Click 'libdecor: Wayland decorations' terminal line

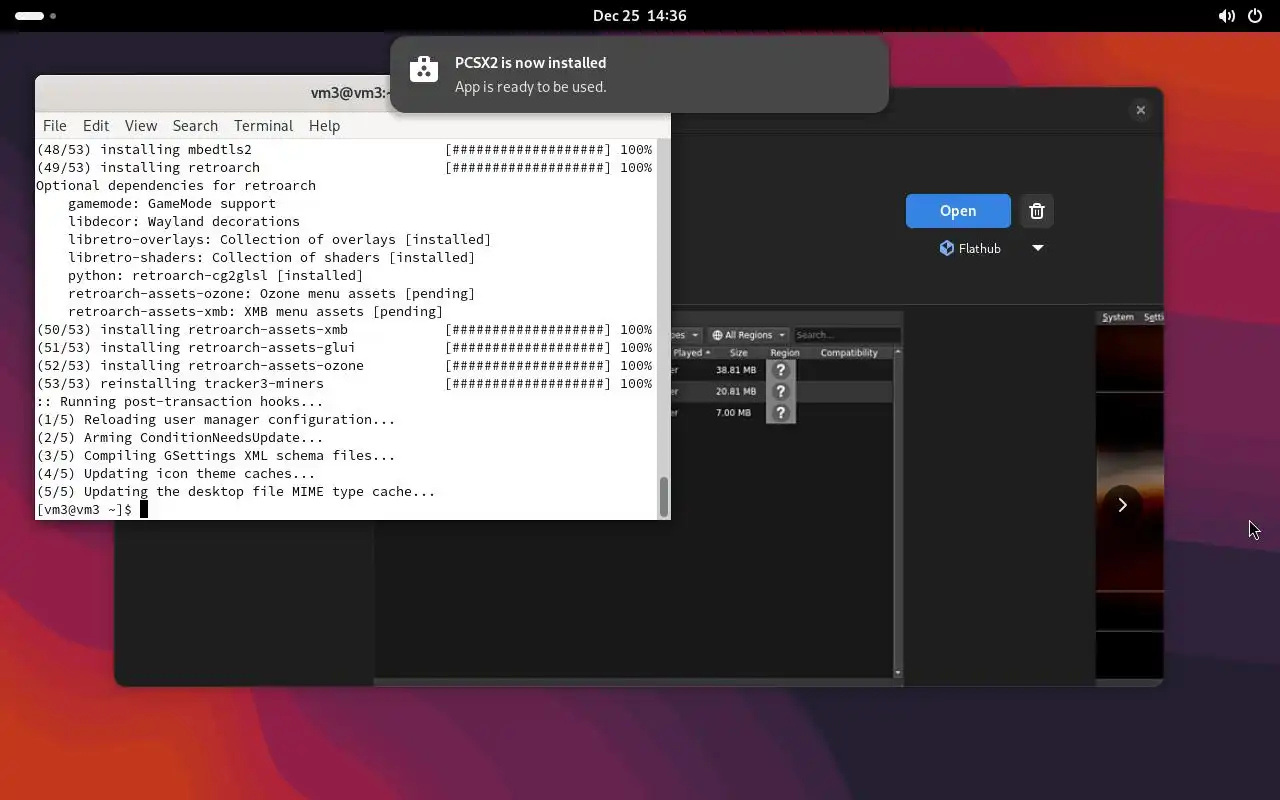[184, 221]
